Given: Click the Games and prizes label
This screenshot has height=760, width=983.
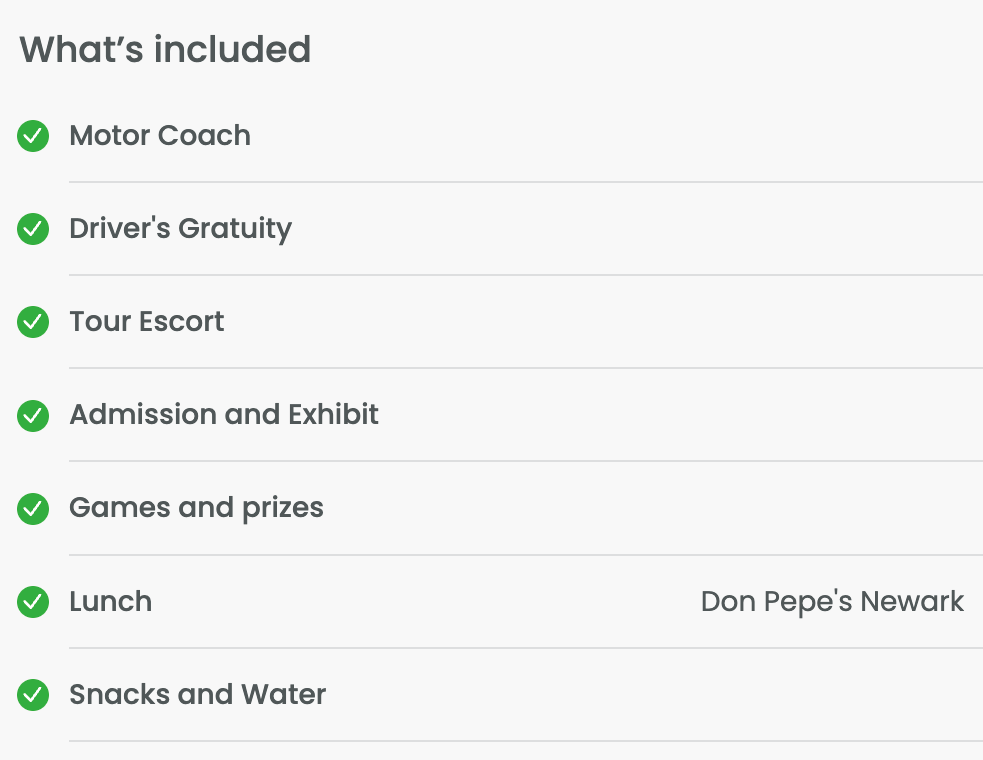Looking at the screenshot, I should [196, 509].
